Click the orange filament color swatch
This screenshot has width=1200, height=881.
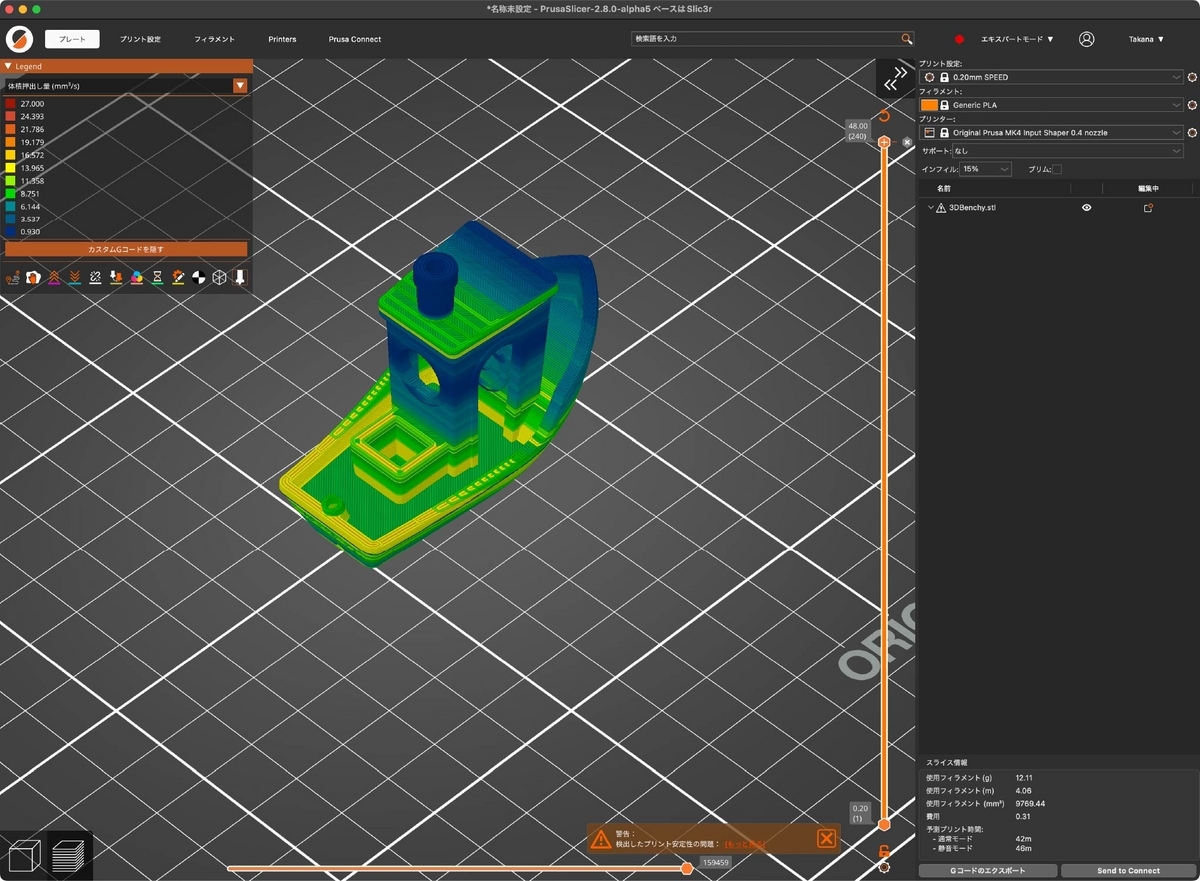pos(929,104)
